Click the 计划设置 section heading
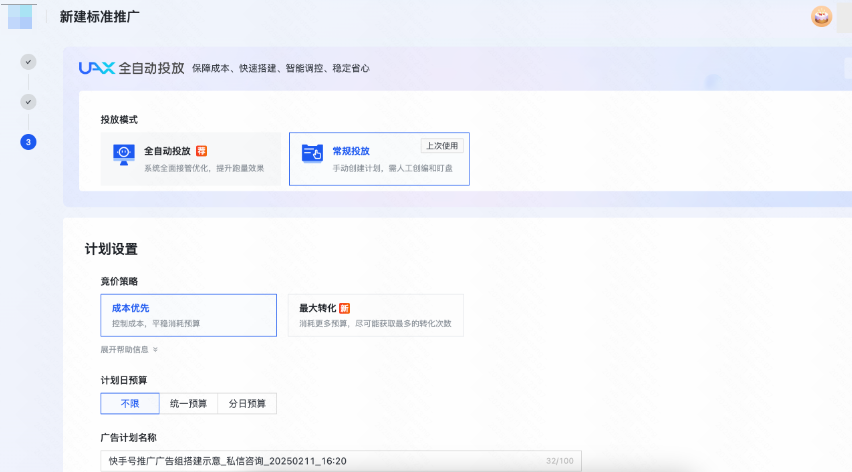Image resolution: width=852 pixels, height=472 pixels. pyautogui.click(x=111, y=249)
